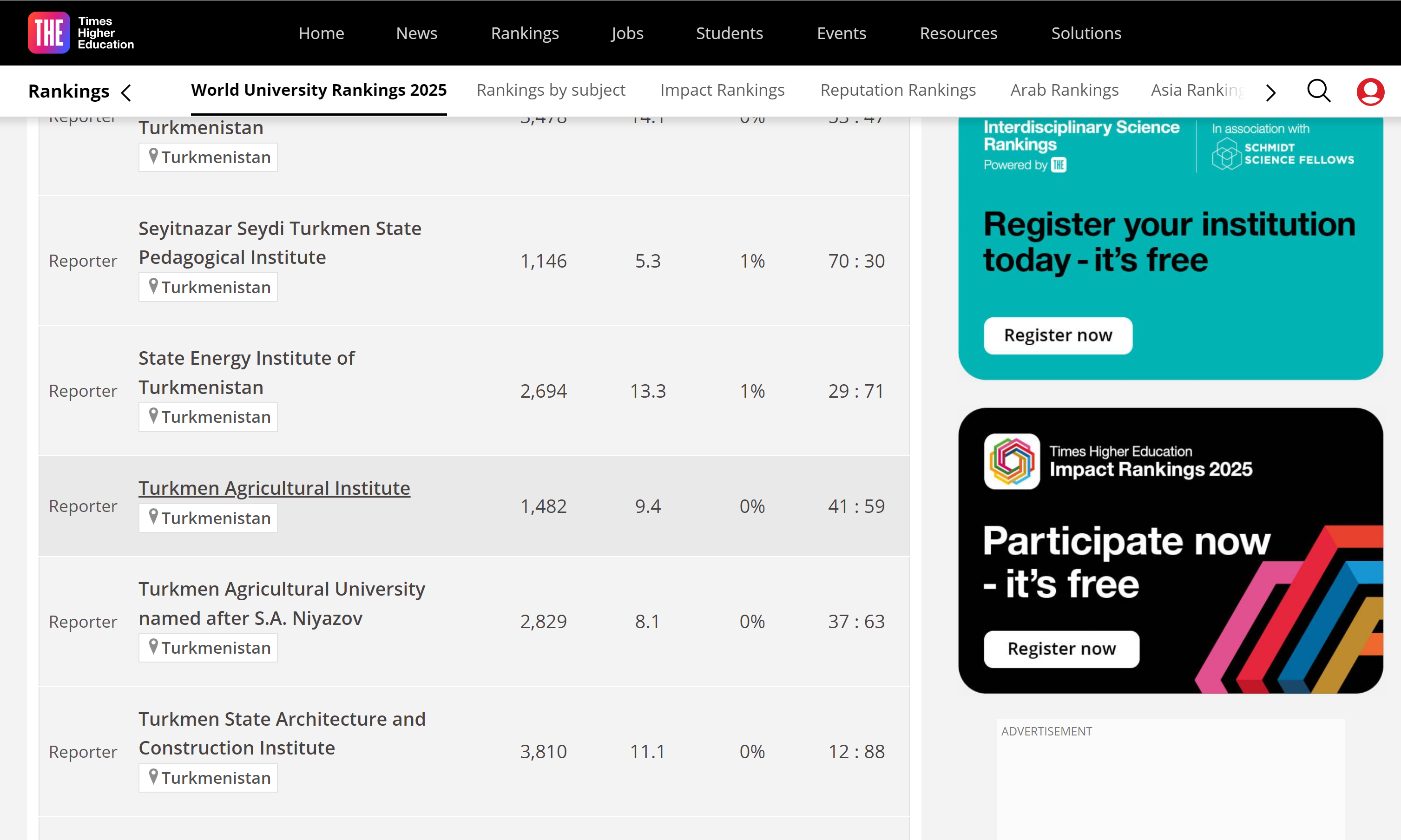This screenshot has height=840, width=1401.
Task: Open Turkmen Agricultural University named after S.A. Niyazov
Action: point(281,604)
